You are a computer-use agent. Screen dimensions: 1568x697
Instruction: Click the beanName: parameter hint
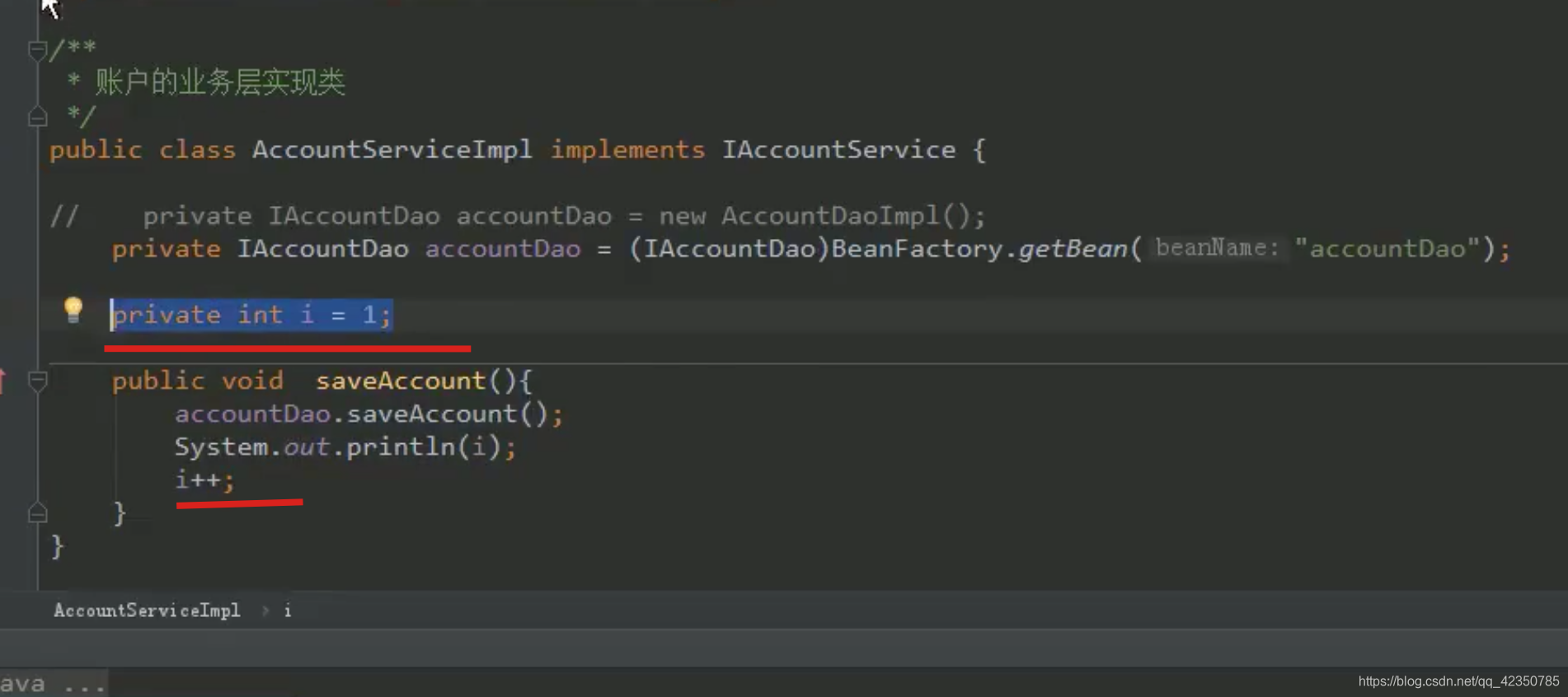pyautogui.click(x=1217, y=248)
